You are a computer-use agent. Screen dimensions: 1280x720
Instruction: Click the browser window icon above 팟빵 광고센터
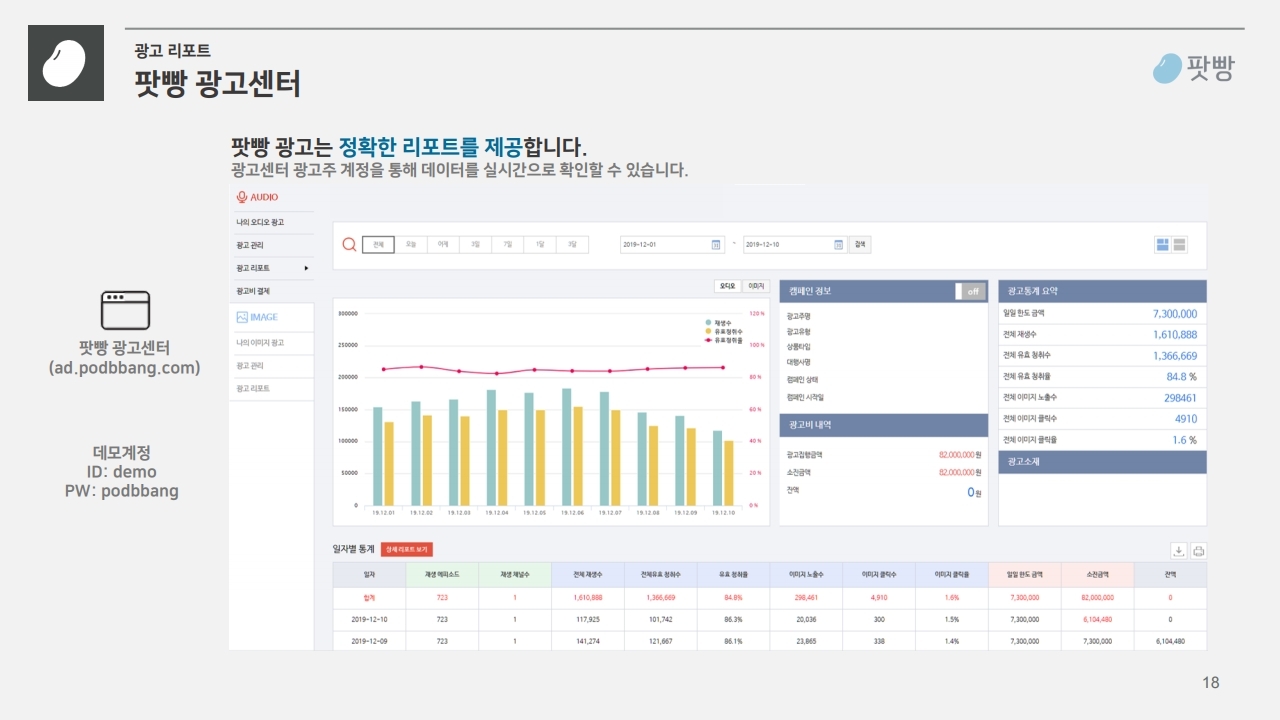[x=125, y=310]
